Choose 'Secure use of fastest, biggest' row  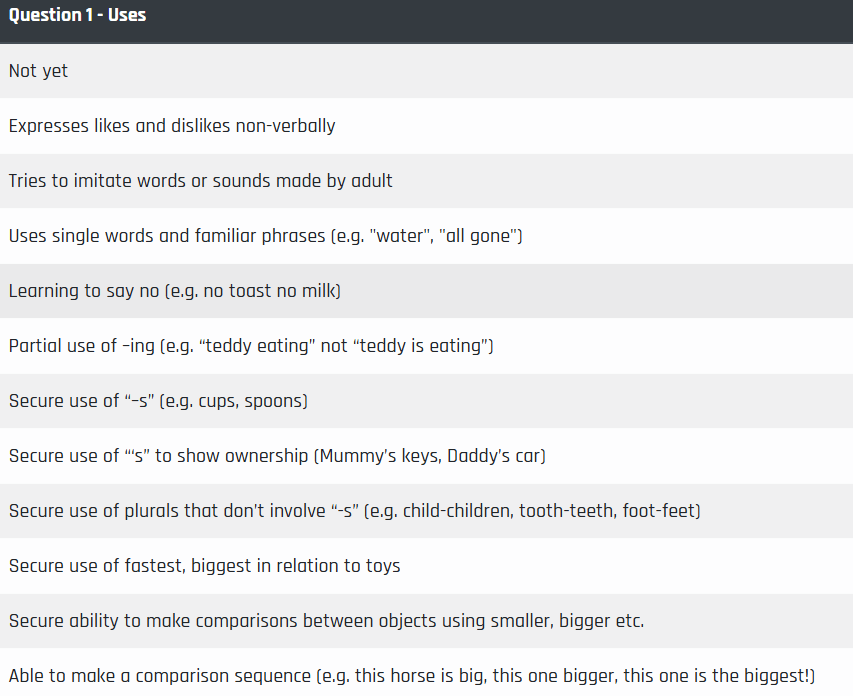click(x=426, y=565)
